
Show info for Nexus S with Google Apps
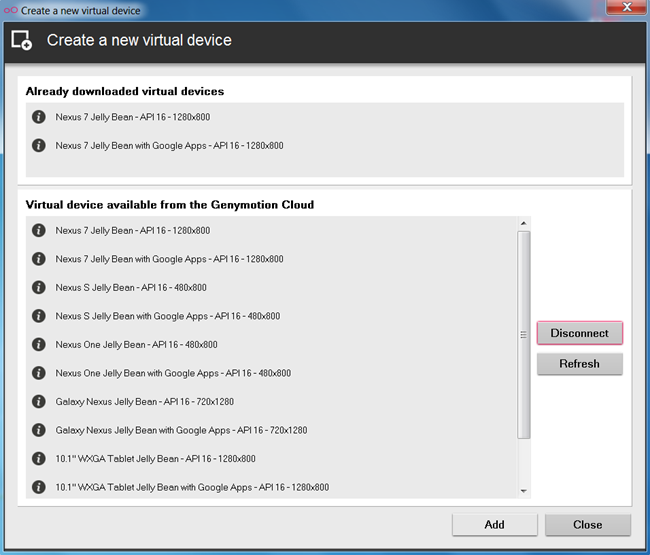(39, 316)
